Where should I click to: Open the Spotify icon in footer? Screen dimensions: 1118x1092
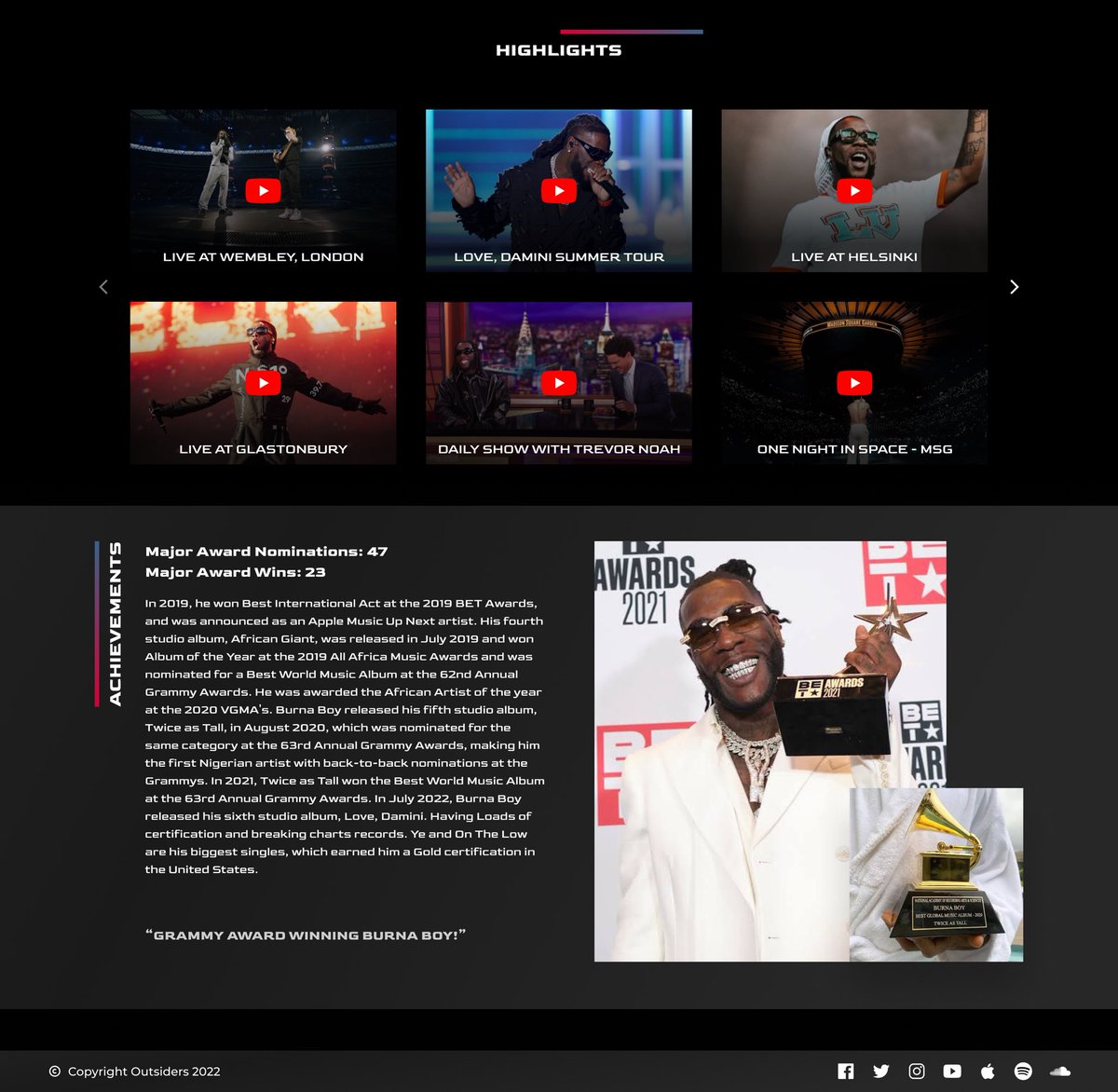[x=1023, y=1072]
